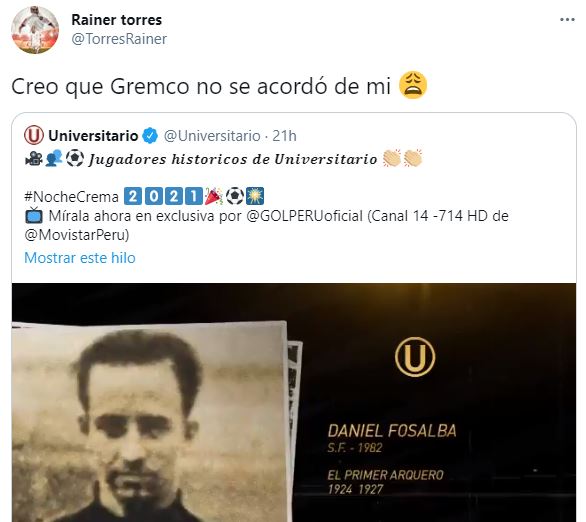Viewport: 586px width, 522px height.
Task: Click the Universitario club logo avatar
Action: tap(34, 135)
